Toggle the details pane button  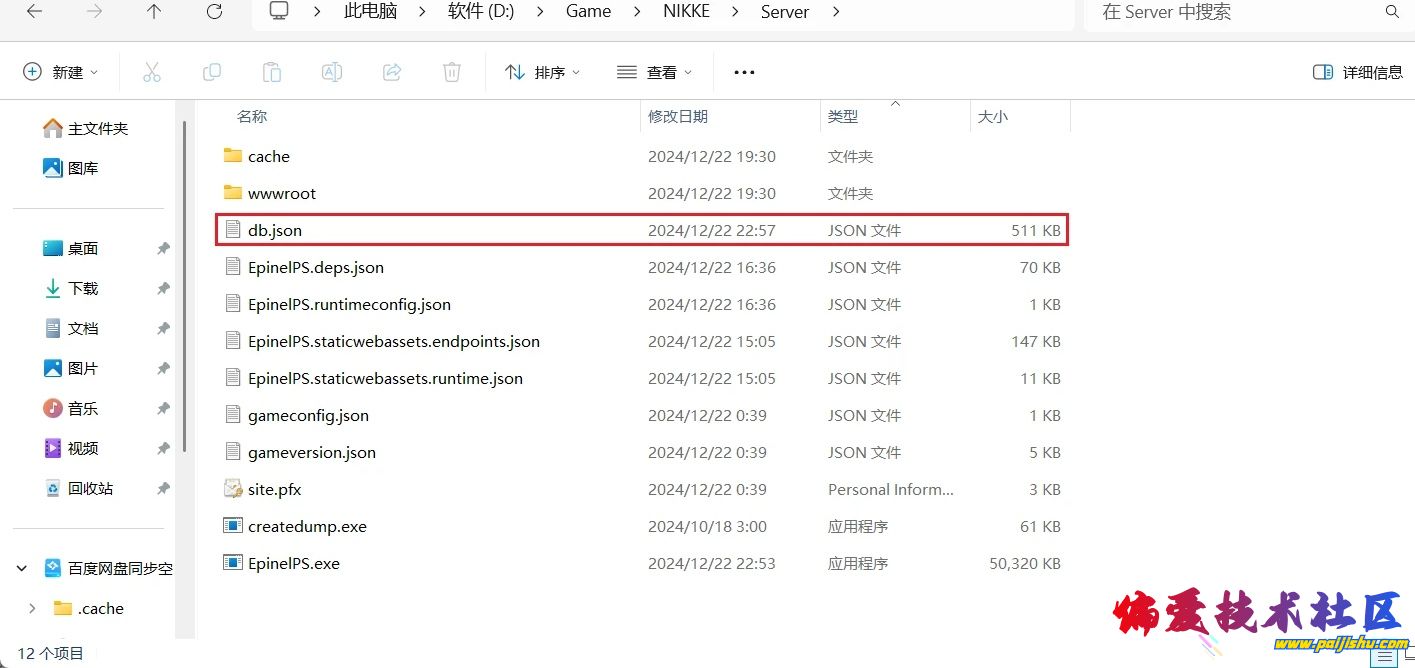[x=1357, y=72]
